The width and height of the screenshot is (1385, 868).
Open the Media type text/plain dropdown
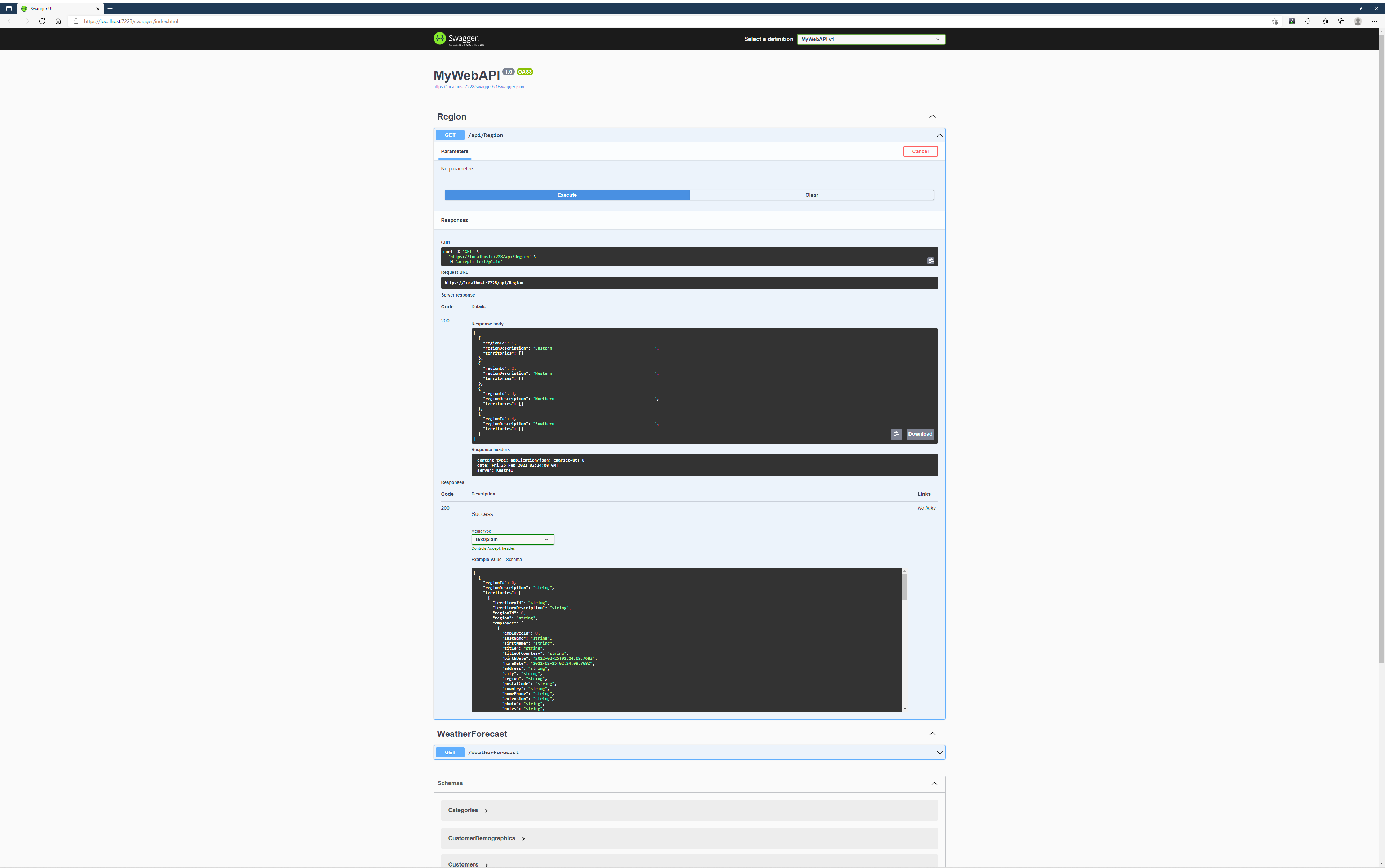click(512, 539)
